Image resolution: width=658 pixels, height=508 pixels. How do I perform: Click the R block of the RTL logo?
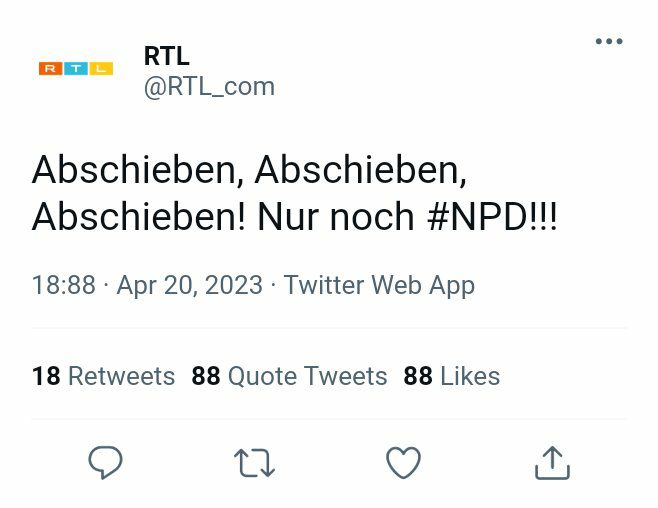click(51, 69)
